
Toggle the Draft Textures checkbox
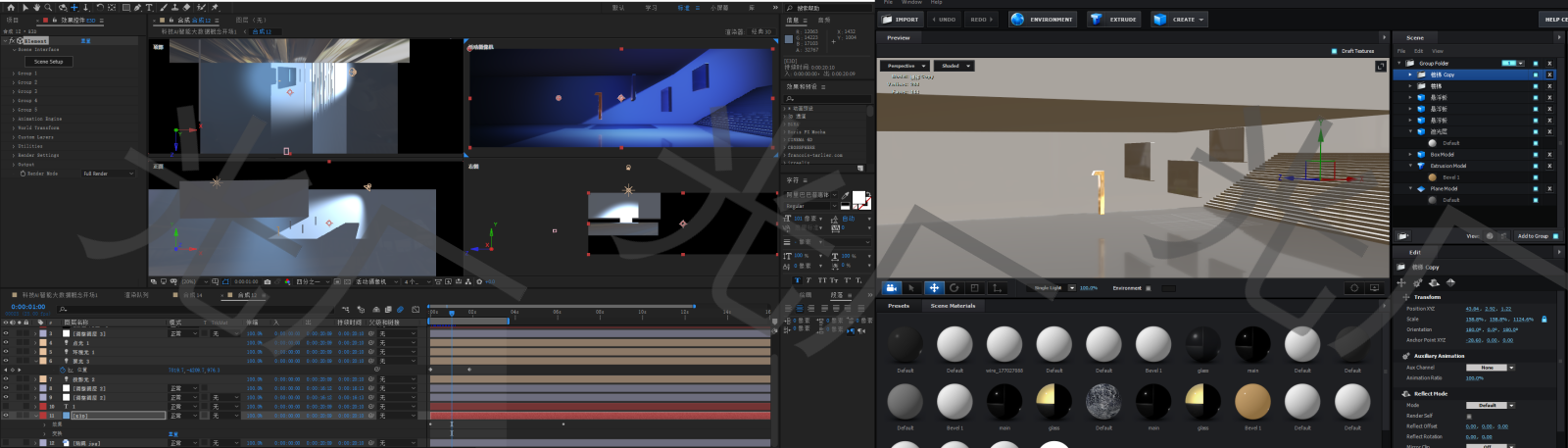(x=1334, y=51)
